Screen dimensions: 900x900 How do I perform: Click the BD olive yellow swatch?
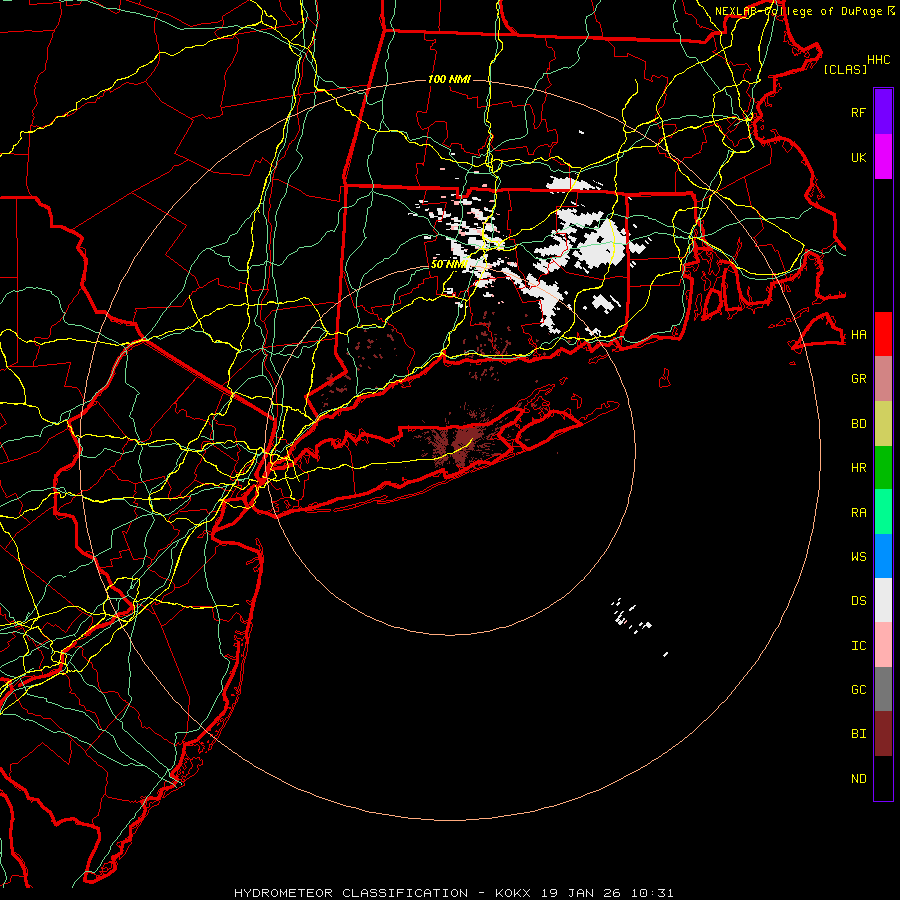883,424
